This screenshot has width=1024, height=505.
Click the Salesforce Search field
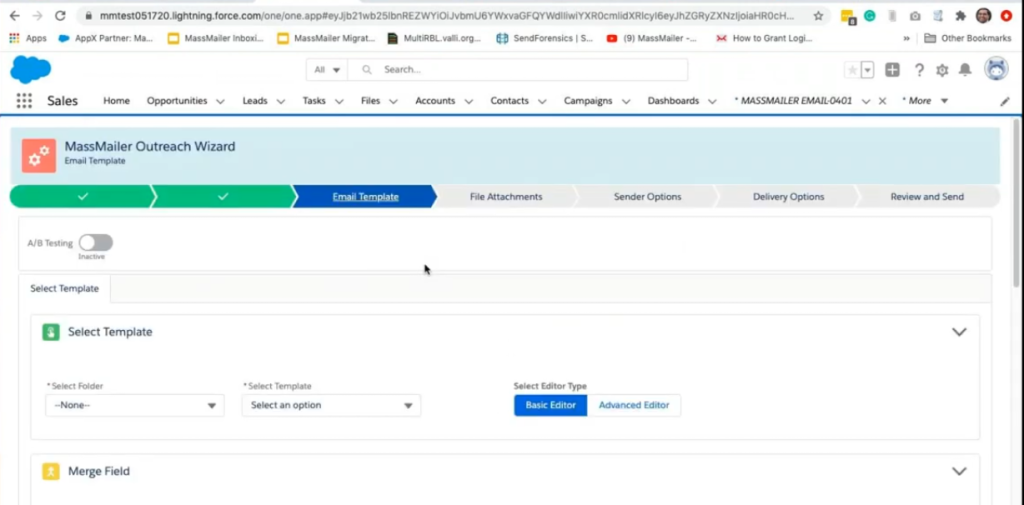pos(517,70)
